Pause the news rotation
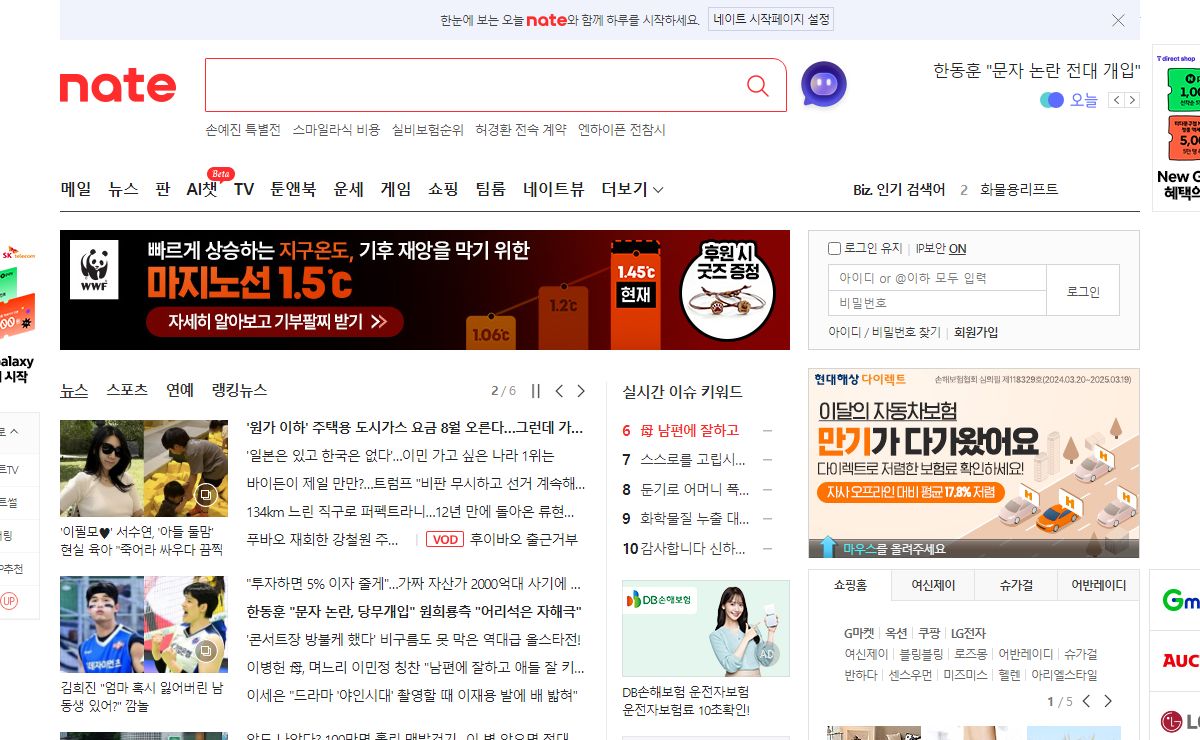 click(536, 391)
